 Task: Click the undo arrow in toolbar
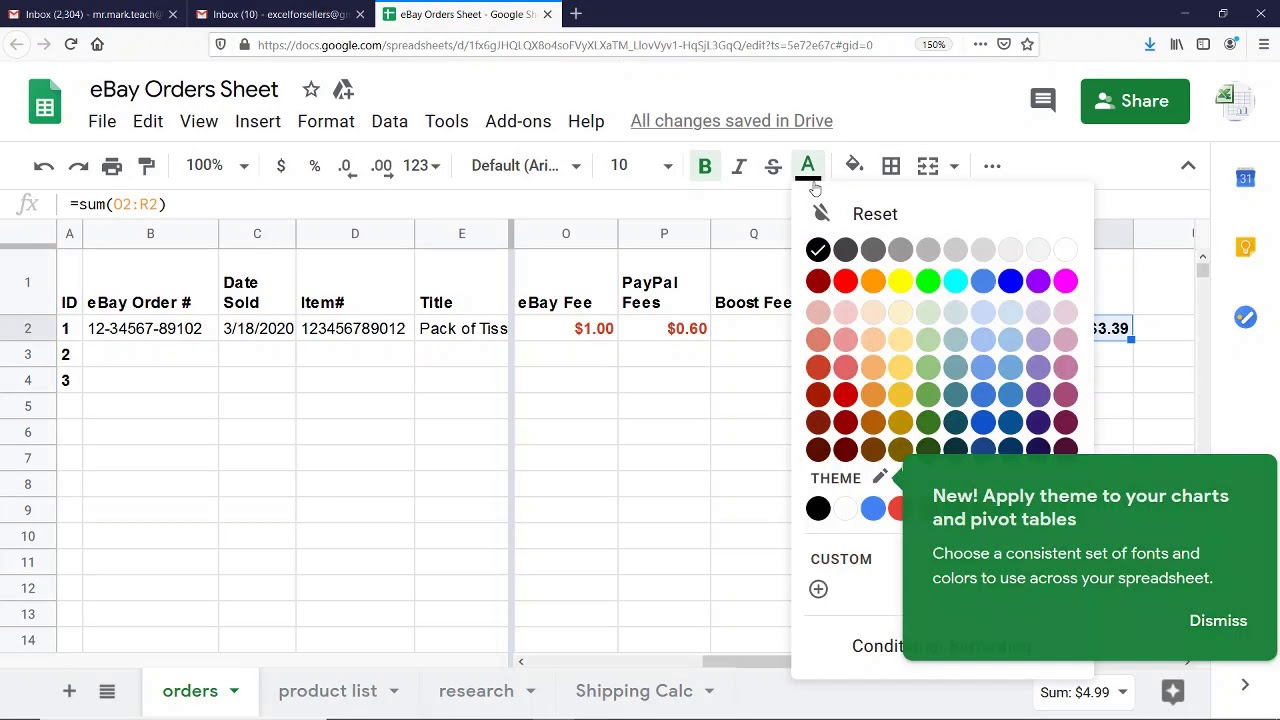point(43,166)
